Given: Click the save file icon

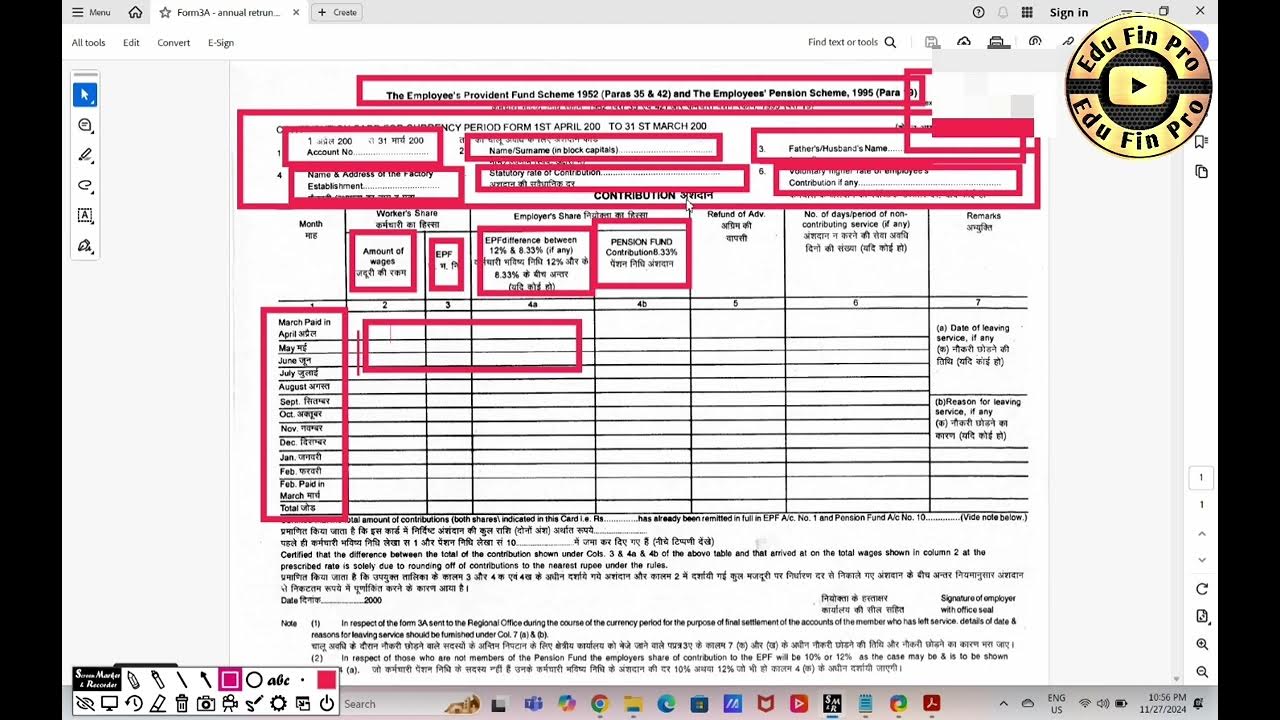Looking at the screenshot, I should pos(932,42).
